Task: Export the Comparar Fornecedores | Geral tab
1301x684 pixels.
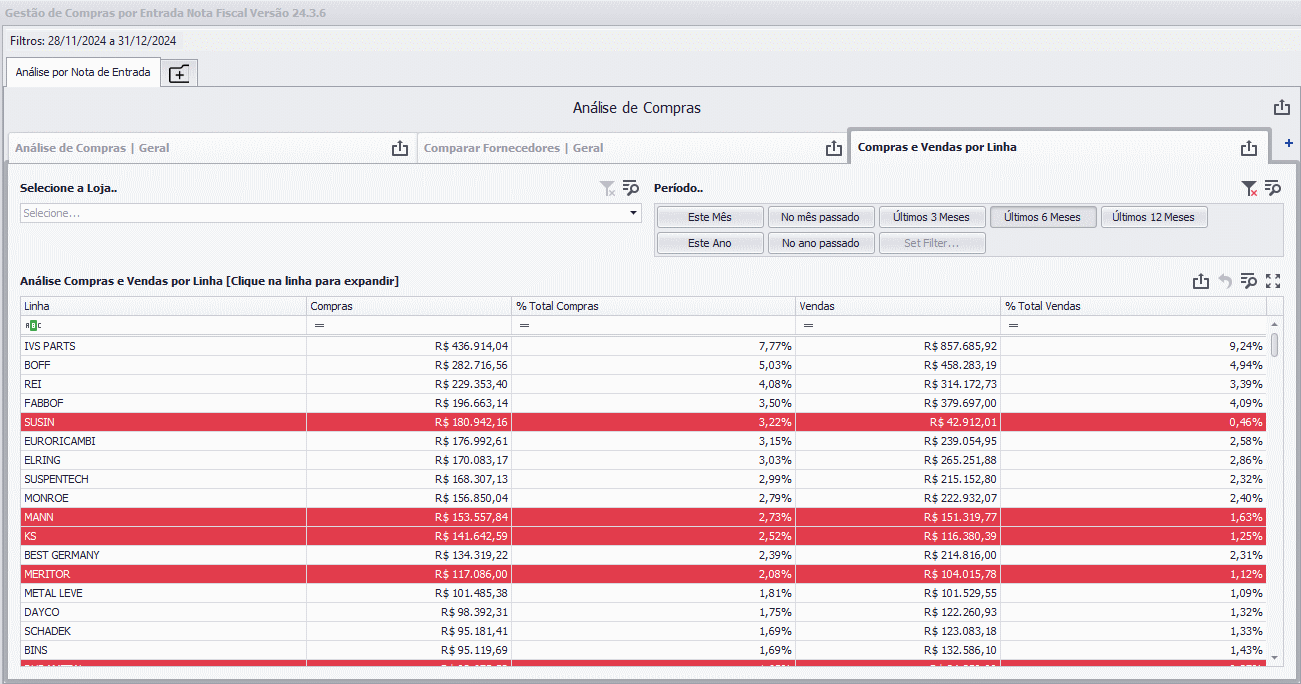Action: tap(834, 148)
